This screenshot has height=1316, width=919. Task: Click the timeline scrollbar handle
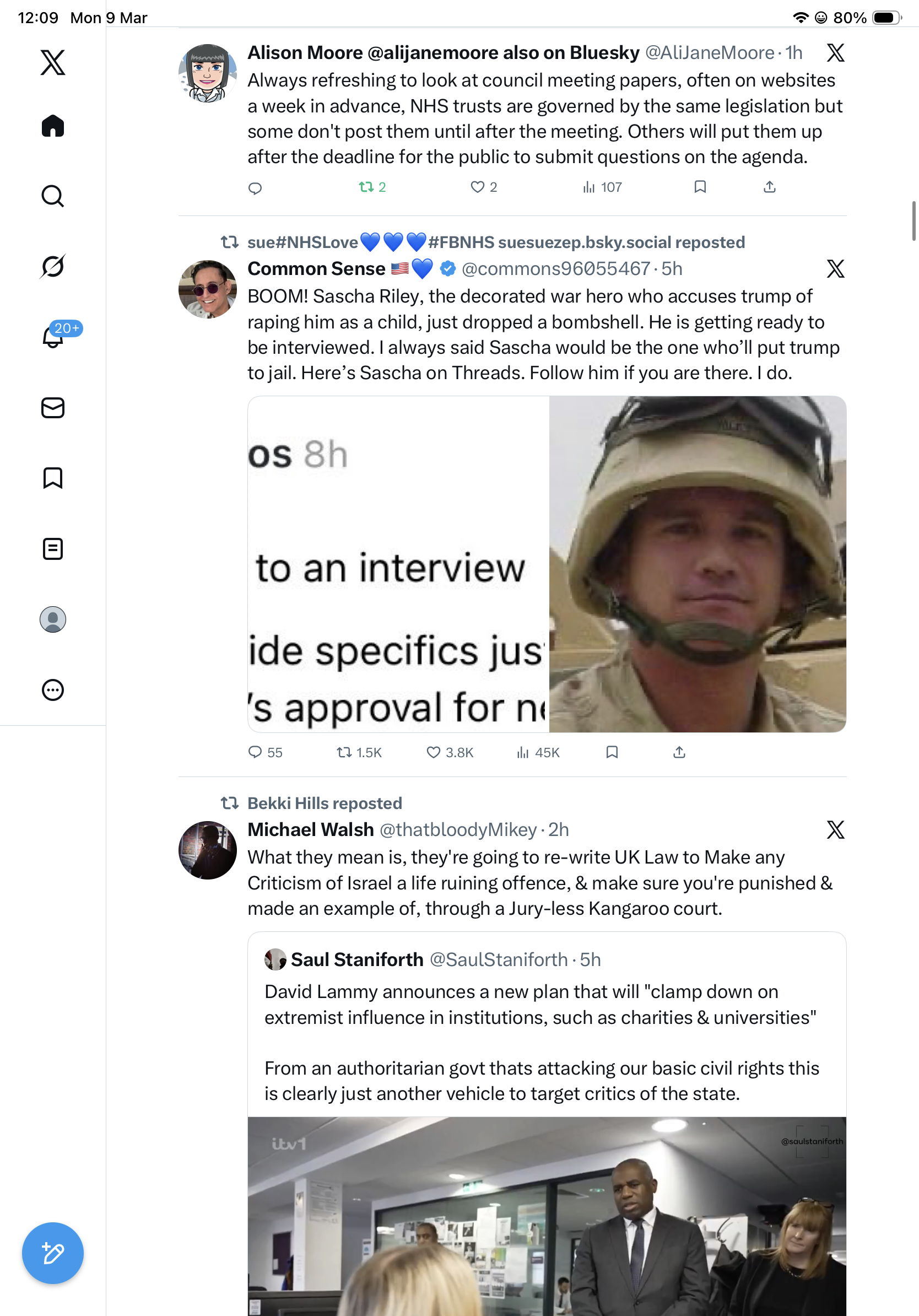(x=914, y=220)
